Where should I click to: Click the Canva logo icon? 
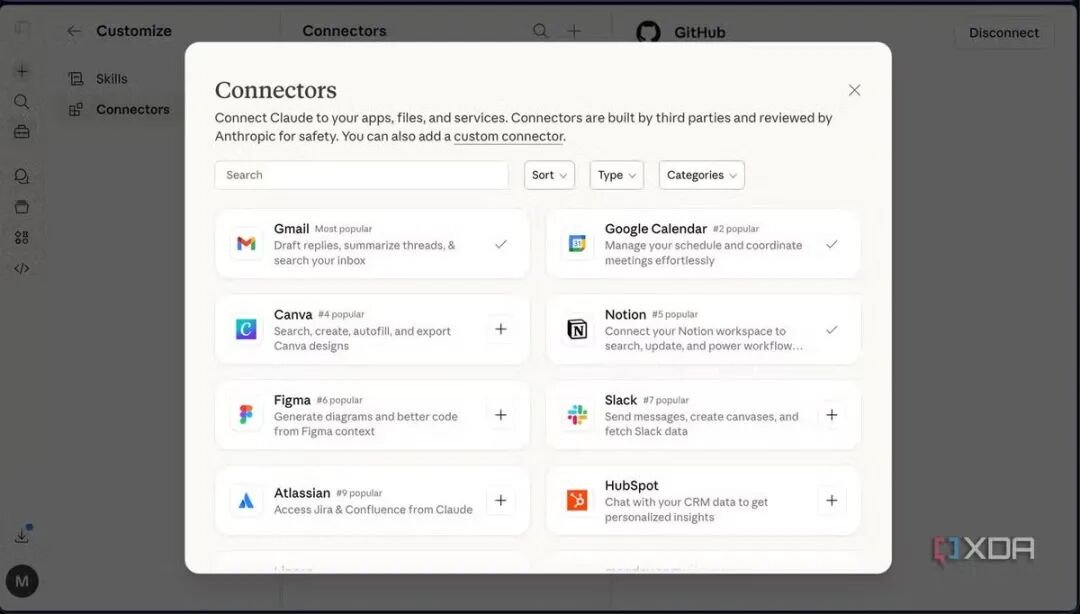click(246, 329)
